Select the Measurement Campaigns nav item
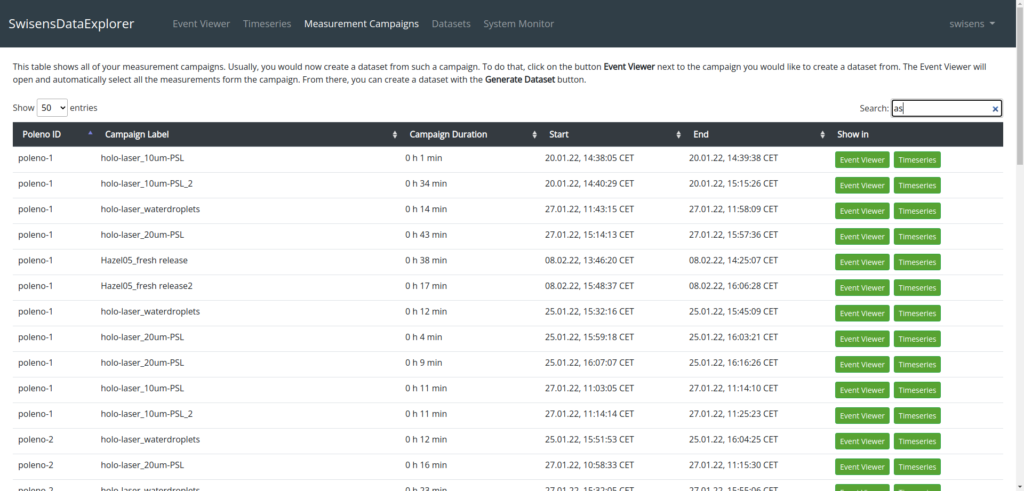 point(361,23)
